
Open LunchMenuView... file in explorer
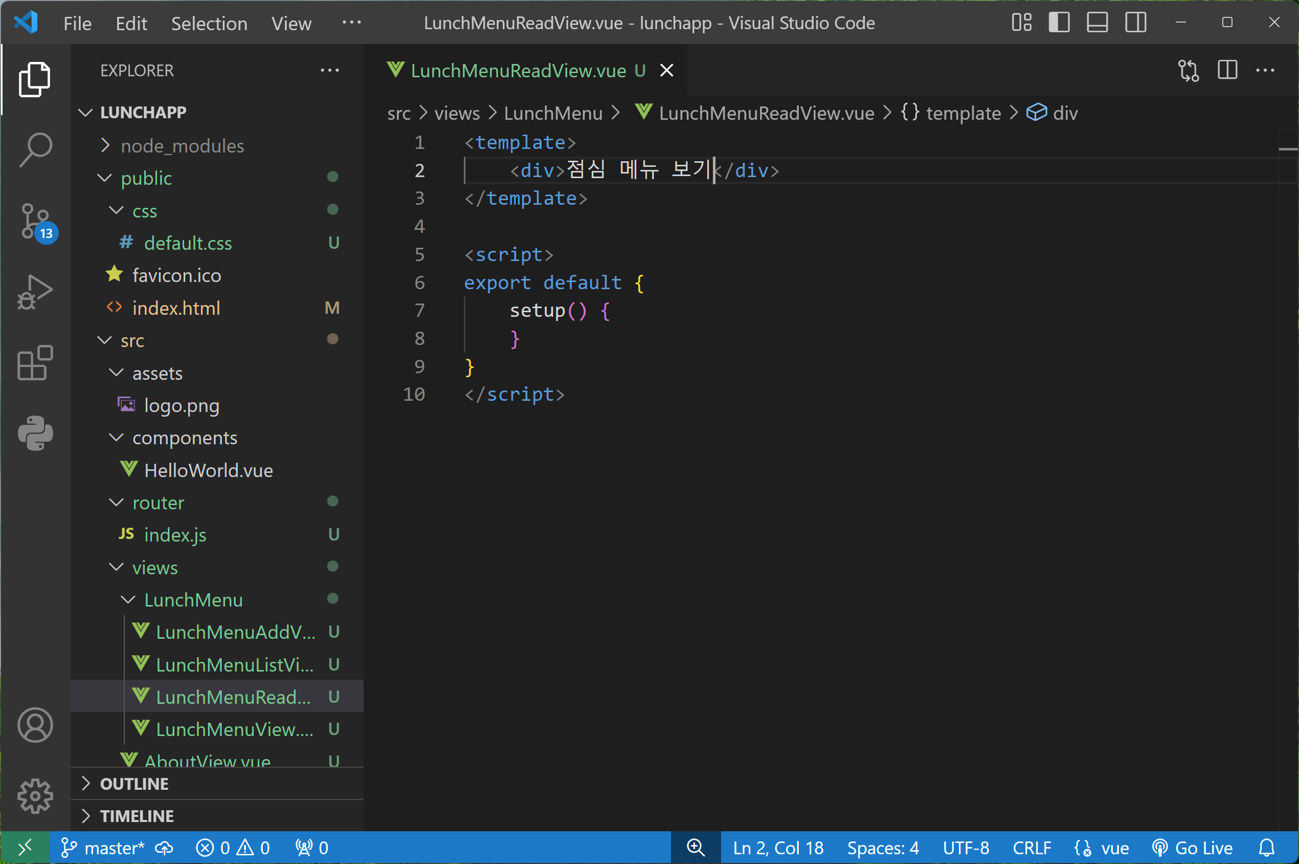click(x=217, y=729)
